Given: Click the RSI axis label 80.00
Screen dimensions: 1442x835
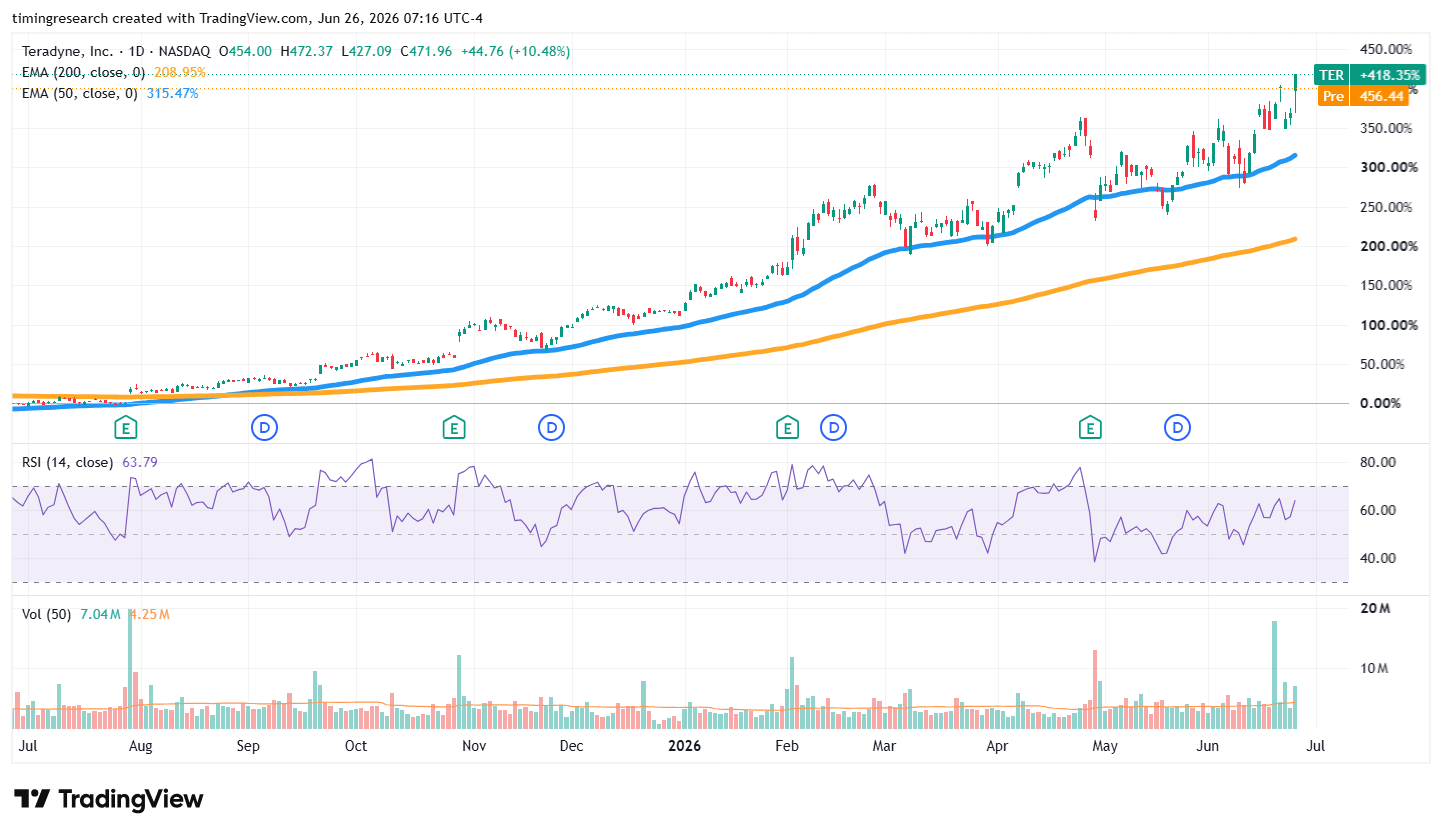Looking at the screenshot, I should (1379, 462).
